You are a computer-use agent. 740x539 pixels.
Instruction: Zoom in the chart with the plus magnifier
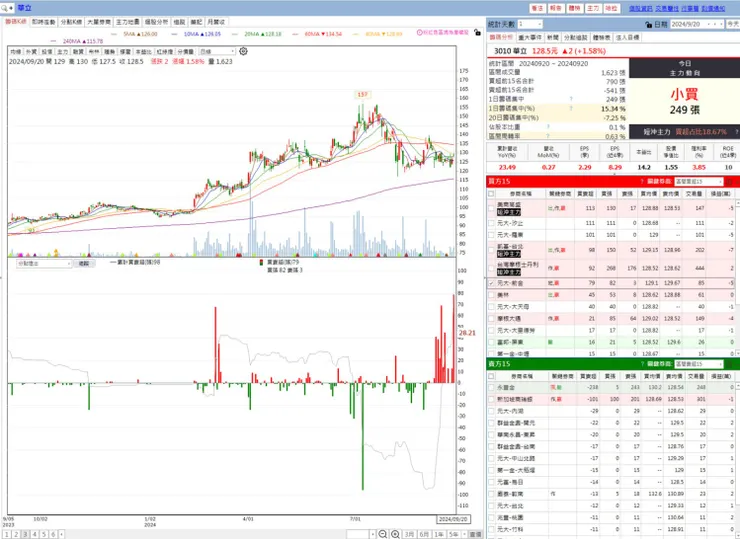(x=395, y=534)
